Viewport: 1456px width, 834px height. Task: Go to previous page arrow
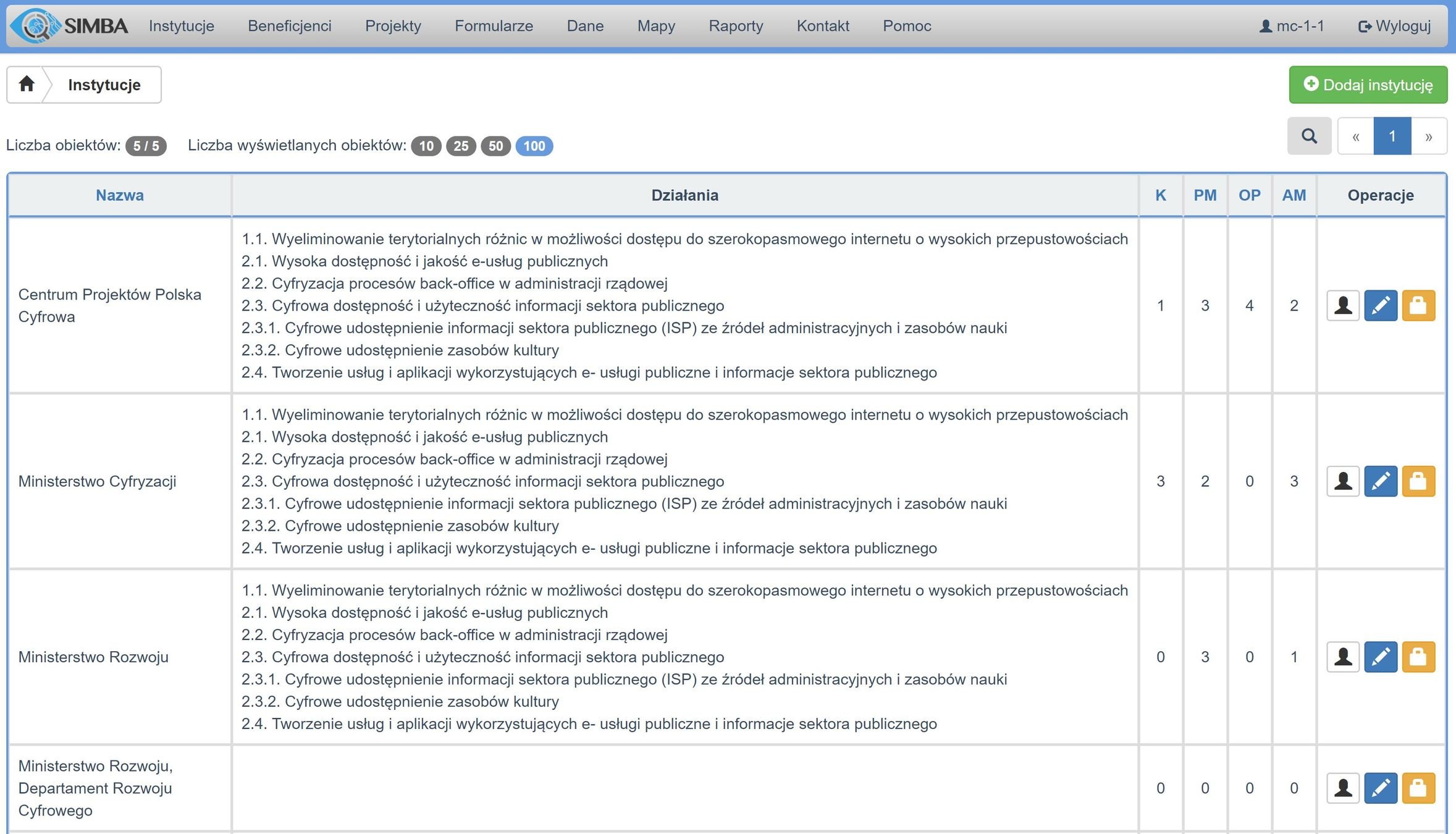[1355, 136]
